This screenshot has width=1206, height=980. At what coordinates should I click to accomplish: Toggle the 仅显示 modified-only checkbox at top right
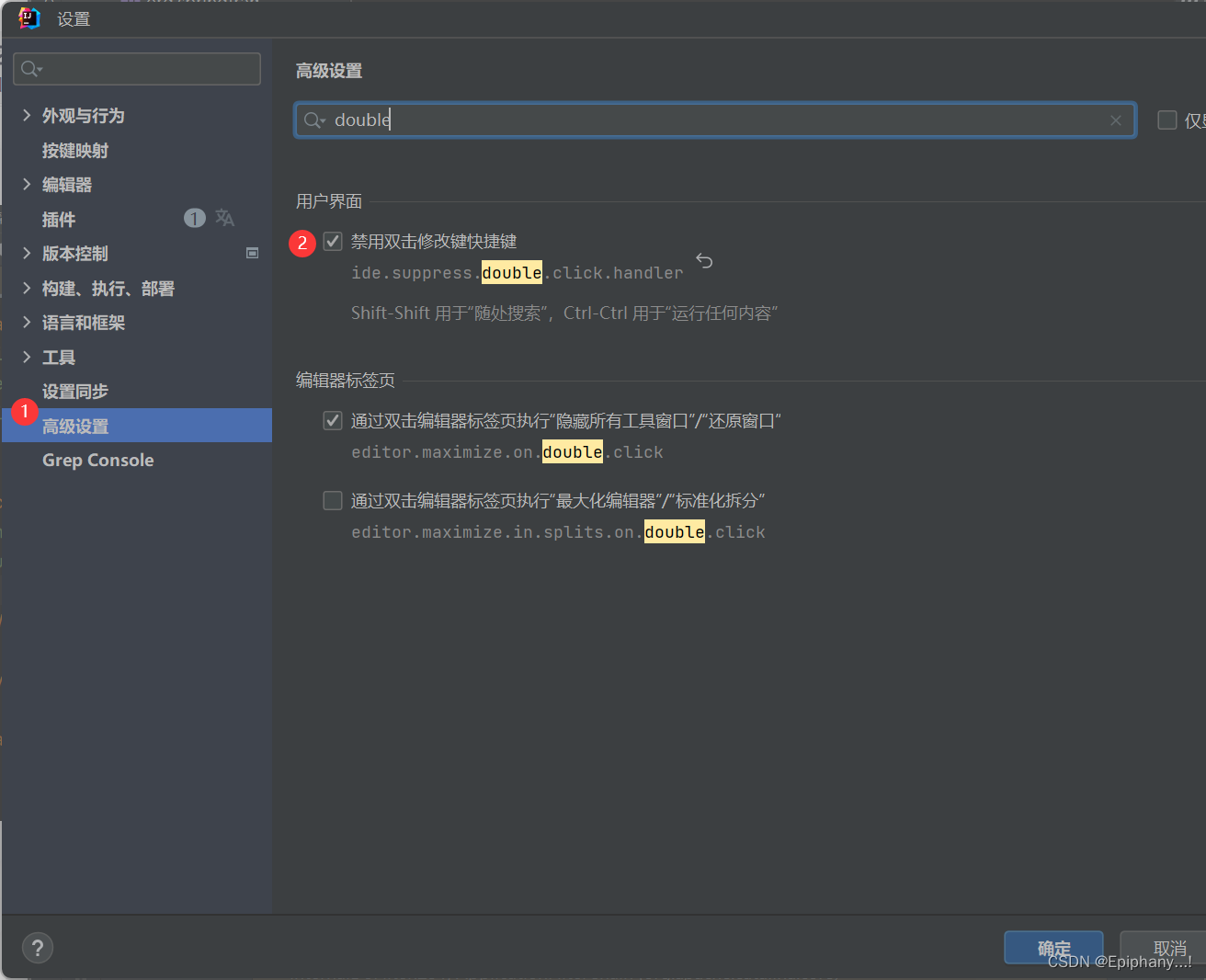[x=1167, y=120]
